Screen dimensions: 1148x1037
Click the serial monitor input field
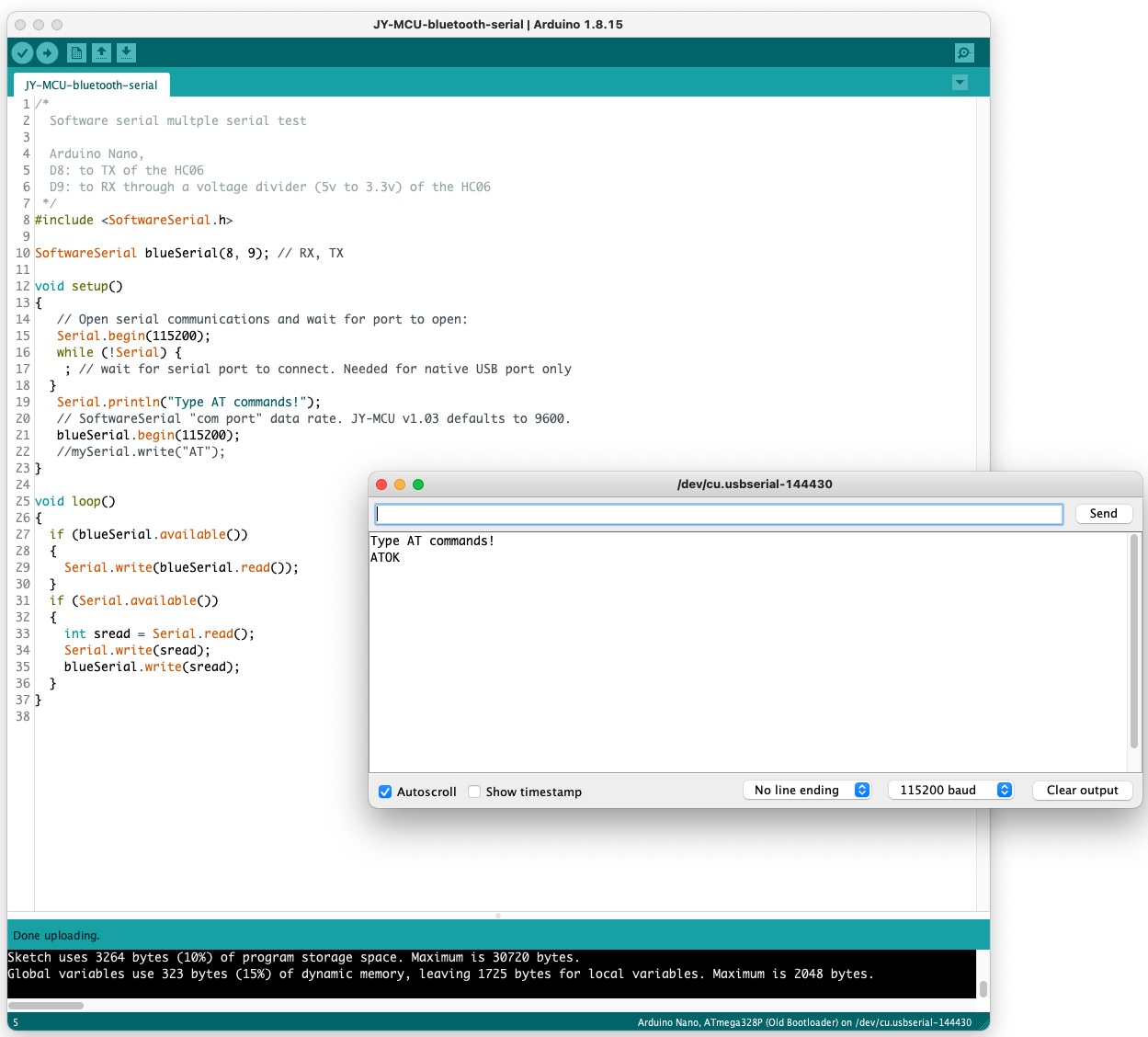coord(719,514)
